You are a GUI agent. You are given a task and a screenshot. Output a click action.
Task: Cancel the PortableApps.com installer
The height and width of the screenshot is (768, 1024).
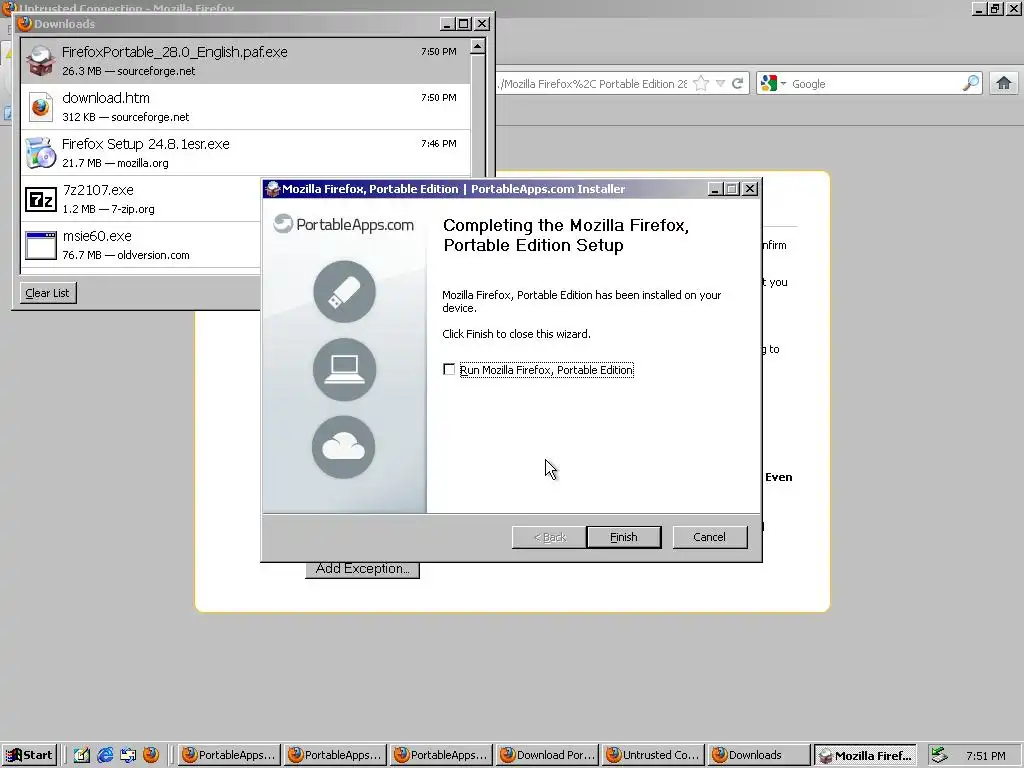709,537
